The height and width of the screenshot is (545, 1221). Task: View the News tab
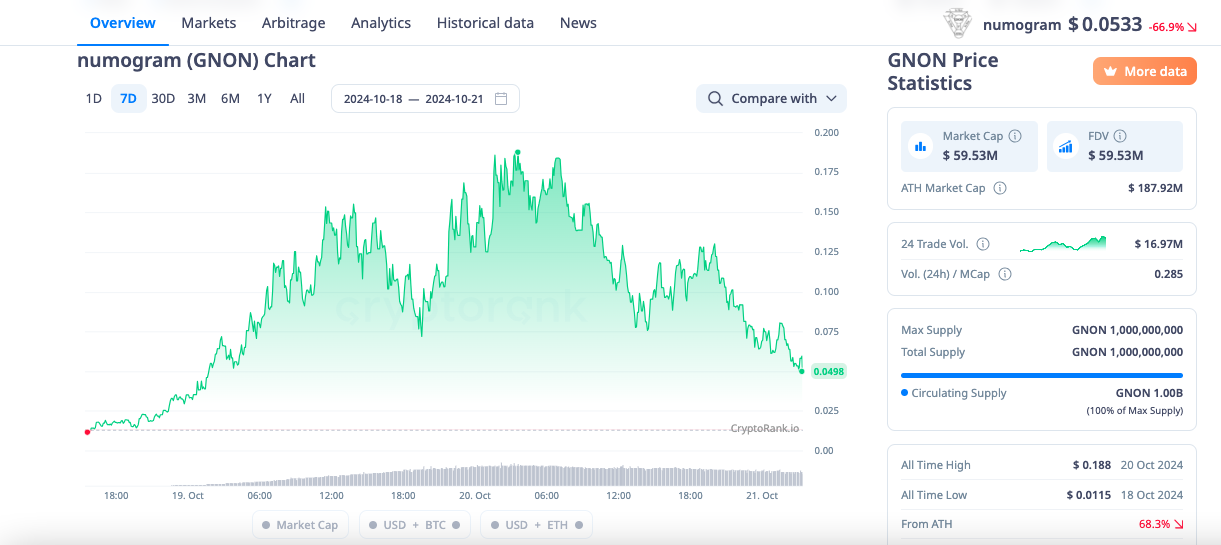[578, 22]
